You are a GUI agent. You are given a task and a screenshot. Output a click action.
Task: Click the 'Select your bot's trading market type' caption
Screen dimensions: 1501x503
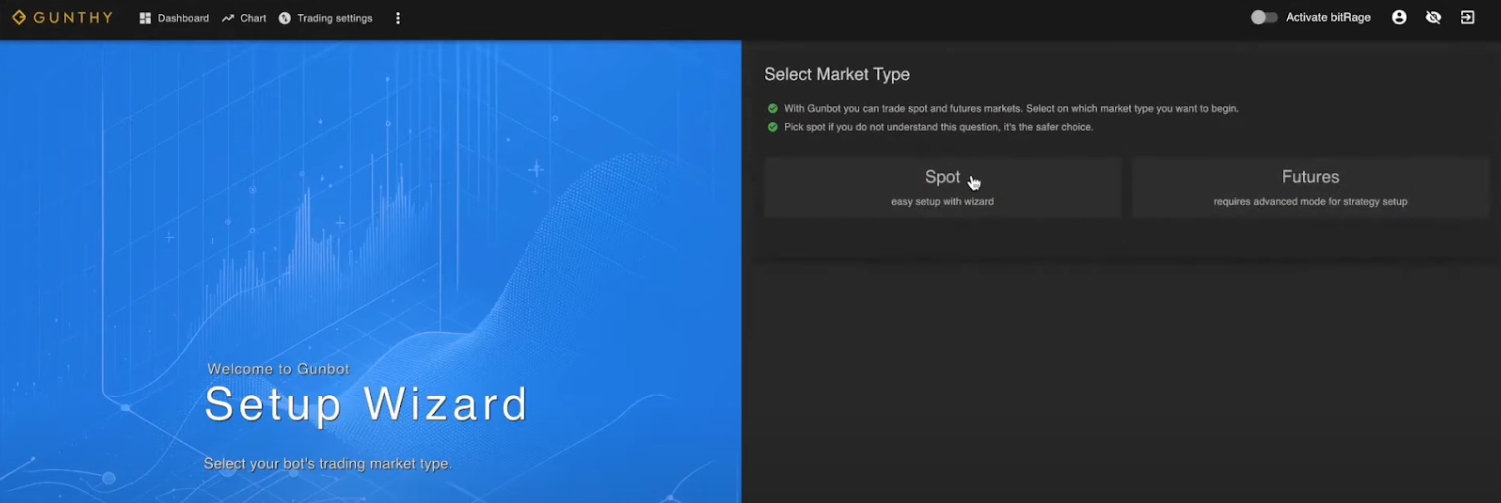(x=328, y=464)
